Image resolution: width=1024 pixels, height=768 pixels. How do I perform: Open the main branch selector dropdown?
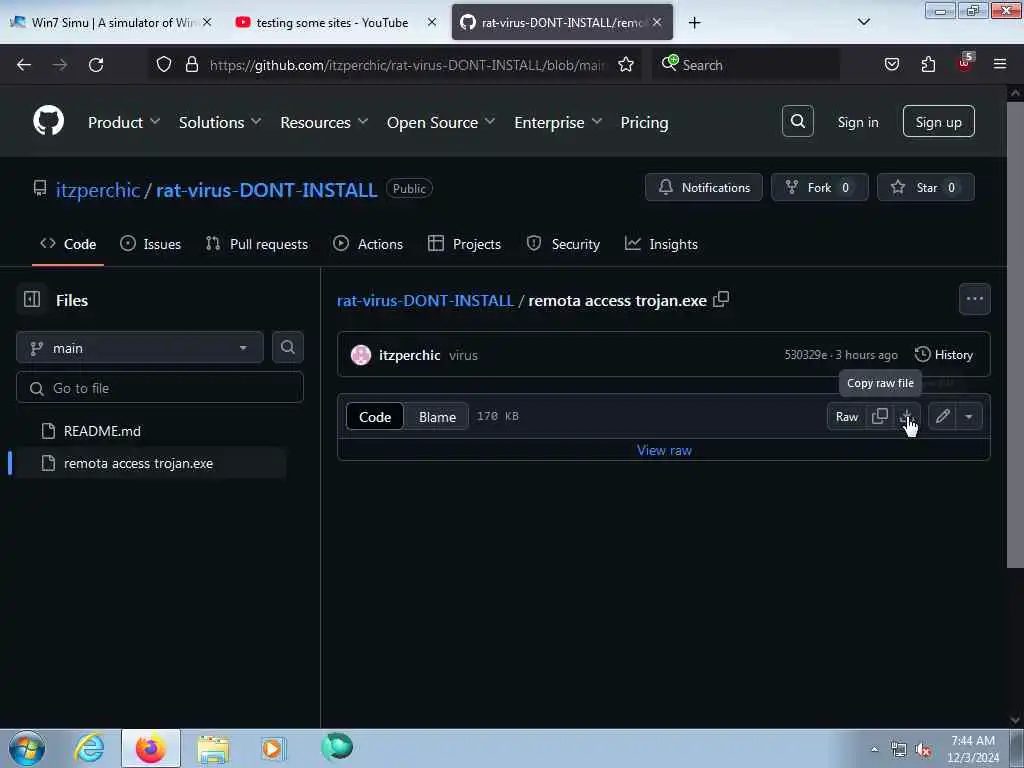140,347
